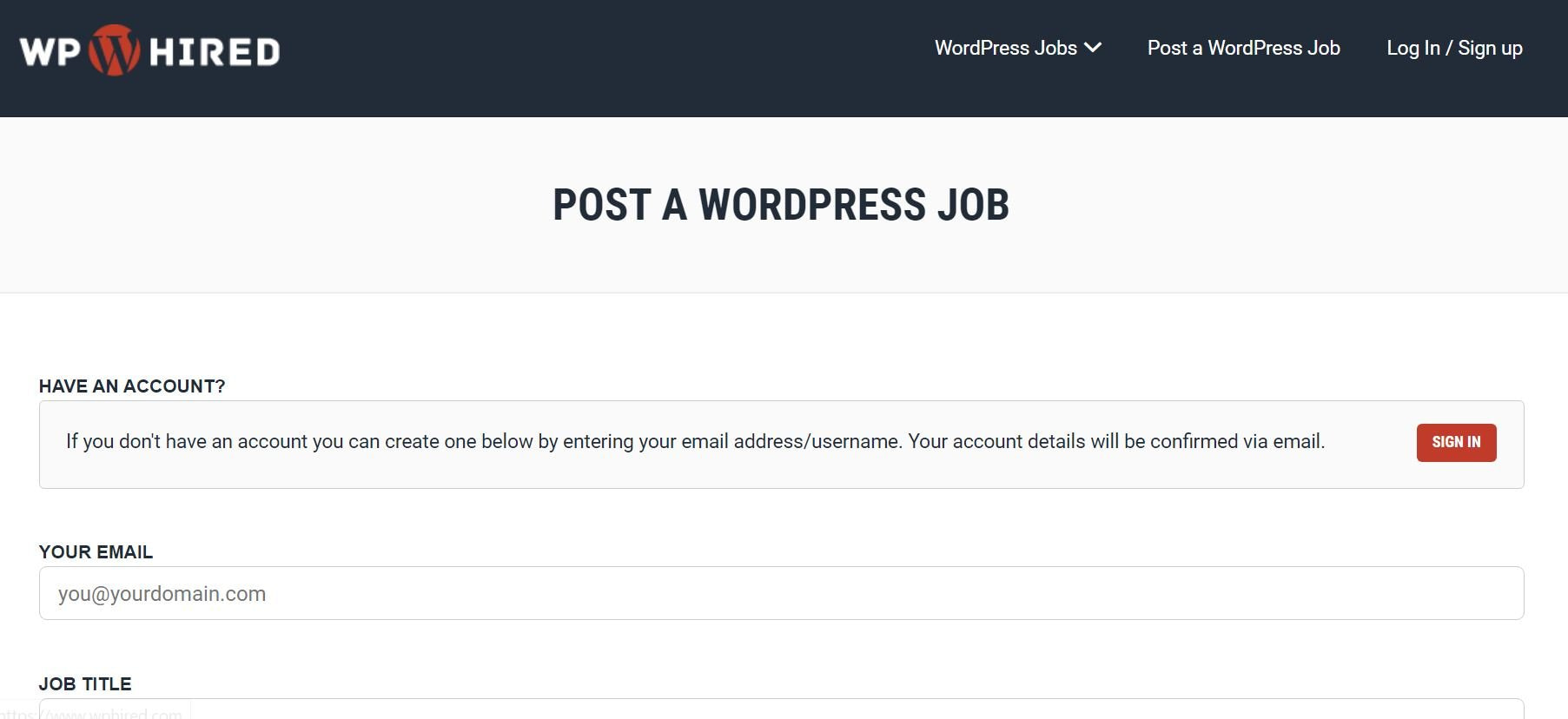Click the POST A WORDPRESS JOB page heading
1568x719 pixels.
click(x=781, y=205)
